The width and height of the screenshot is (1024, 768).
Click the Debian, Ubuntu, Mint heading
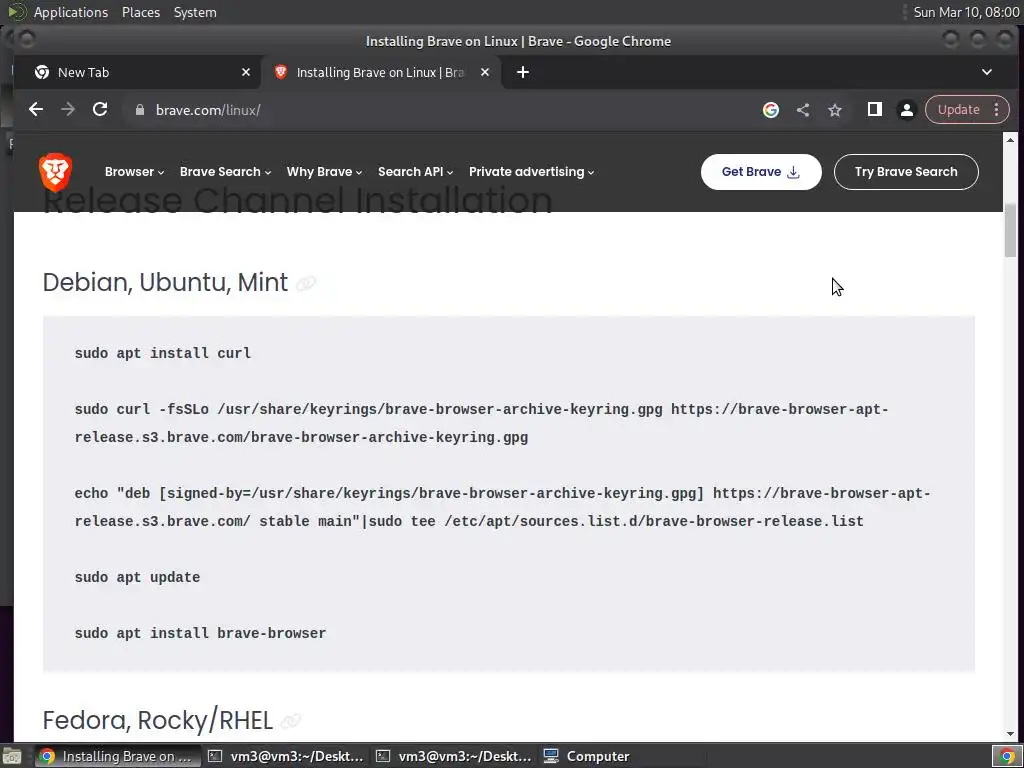[x=165, y=283]
